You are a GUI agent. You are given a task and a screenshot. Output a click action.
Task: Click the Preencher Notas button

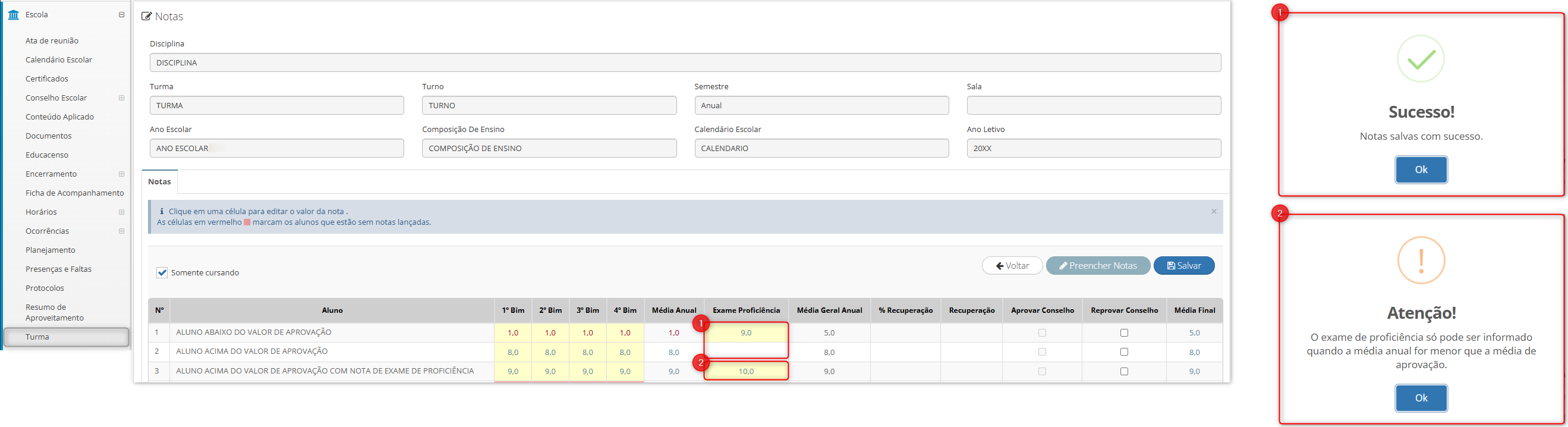[x=1098, y=266]
